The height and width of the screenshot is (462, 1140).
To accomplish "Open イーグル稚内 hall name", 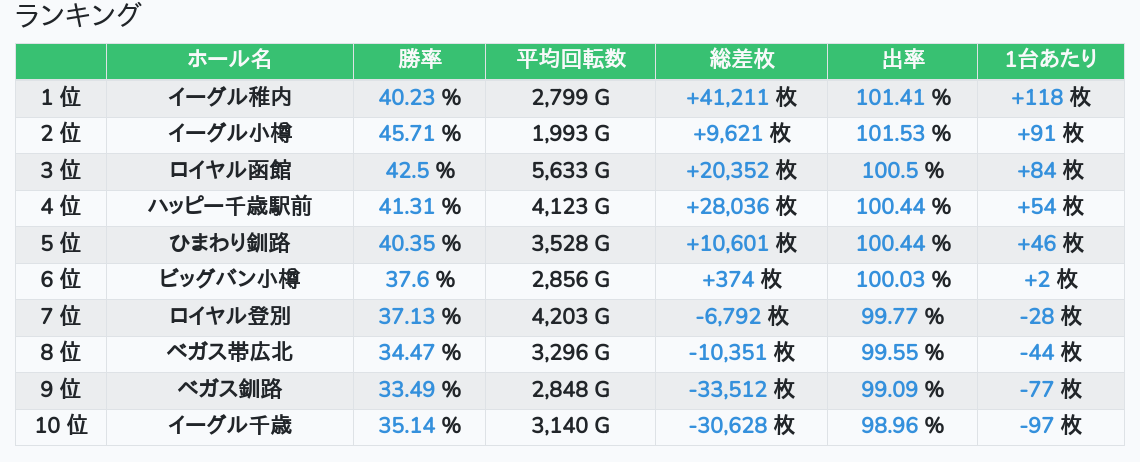I will tap(229, 97).
